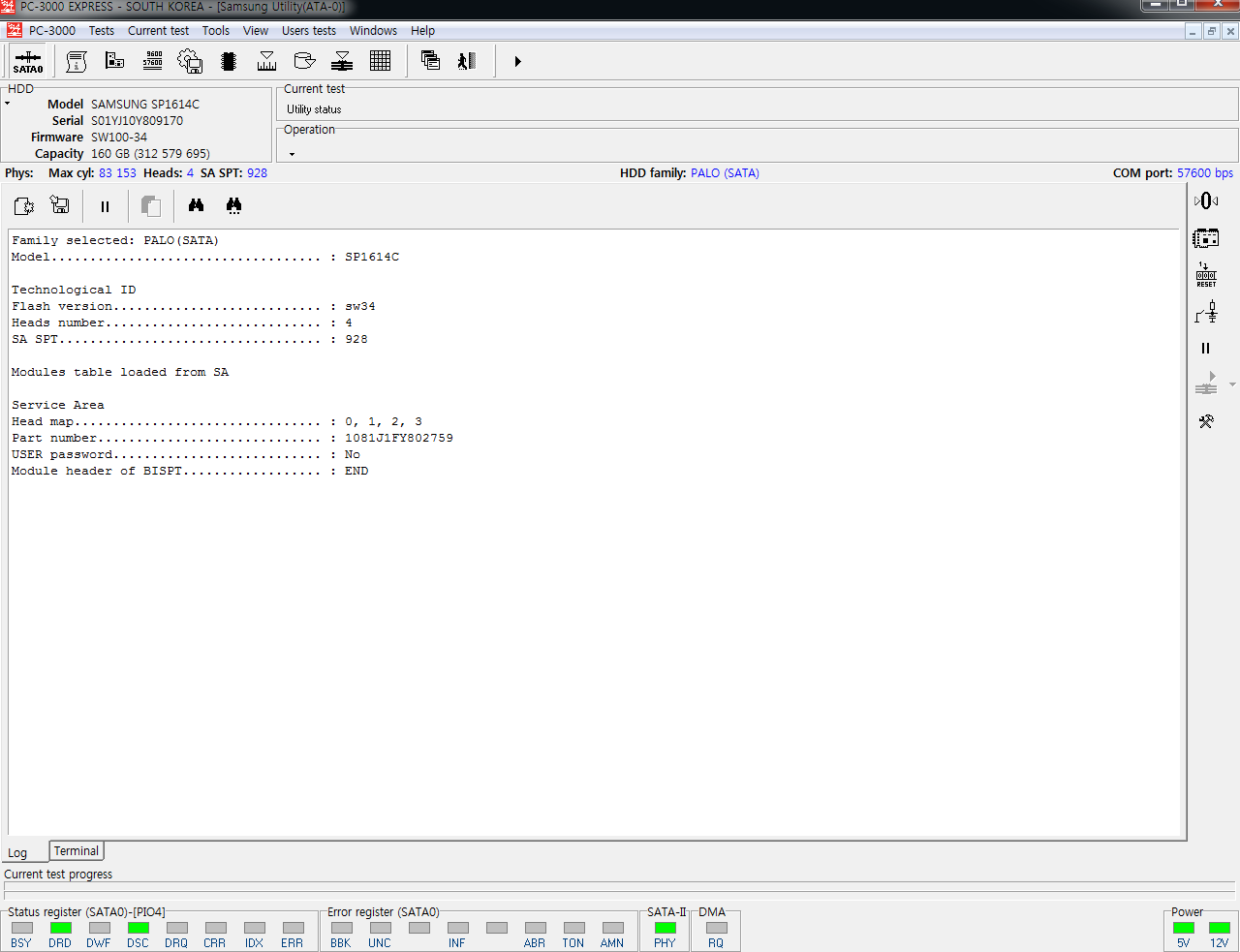This screenshot has height=952, width=1240.
Task: Open the Current test menu
Action: coord(159,31)
